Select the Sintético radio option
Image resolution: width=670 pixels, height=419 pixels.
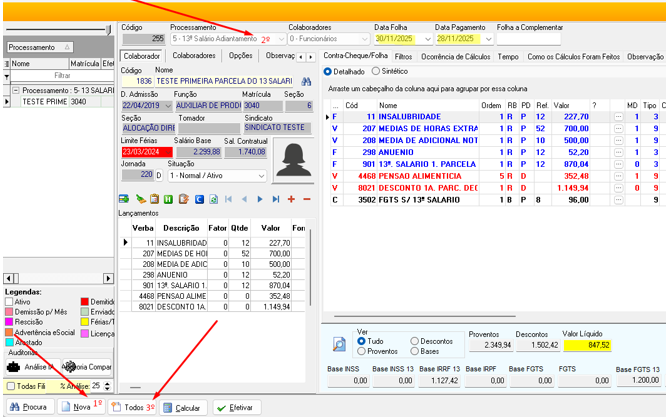pyautogui.click(x=376, y=71)
